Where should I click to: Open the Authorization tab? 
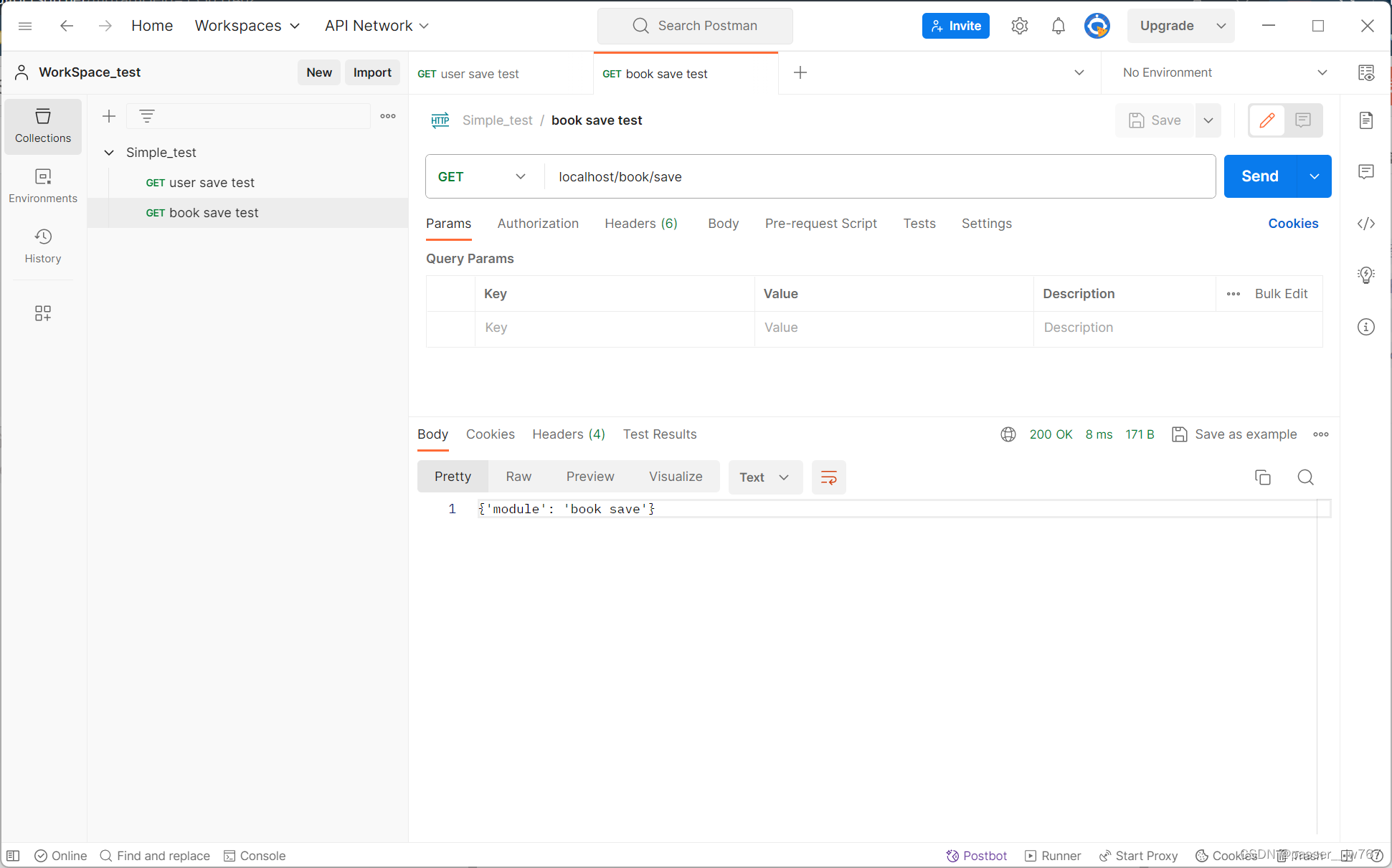pos(538,224)
